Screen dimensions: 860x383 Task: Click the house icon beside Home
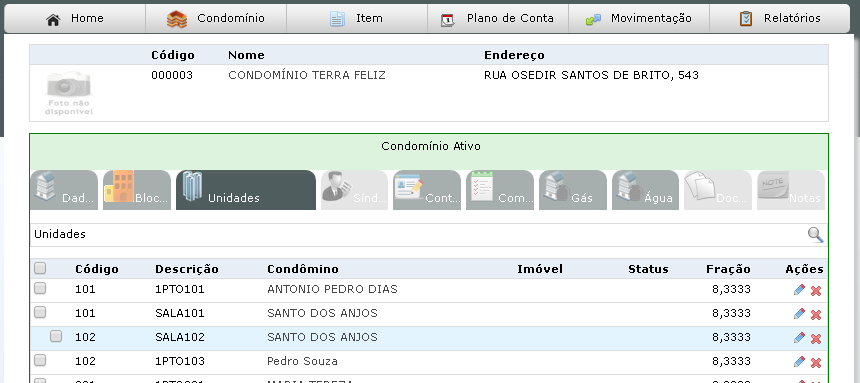pos(53,20)
